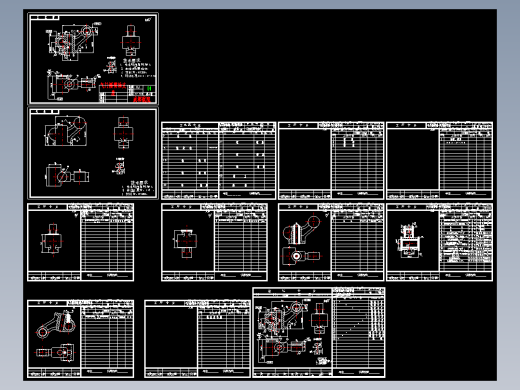Viewport: 520px width, 390px height.
Task: Open the process card showing inverted T-shaped part
Action: coord(214,242)
